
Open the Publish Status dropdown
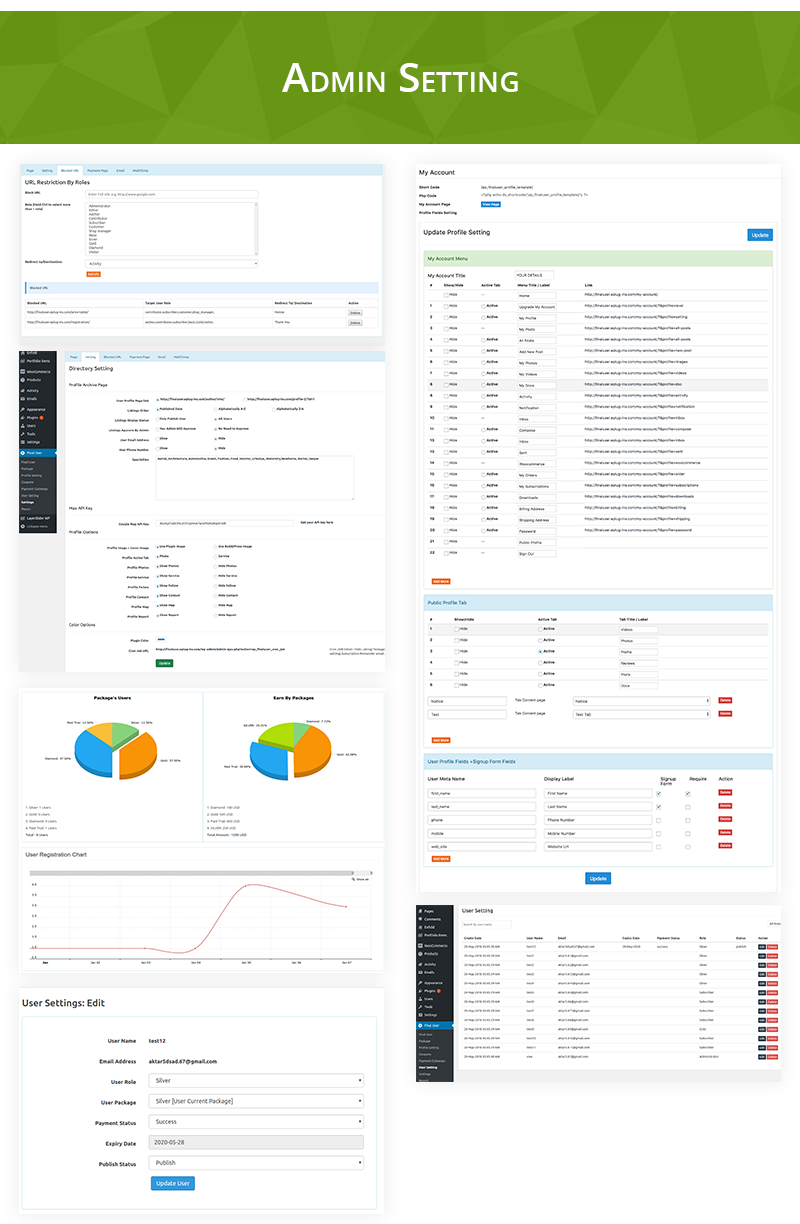click(256, 1163)
